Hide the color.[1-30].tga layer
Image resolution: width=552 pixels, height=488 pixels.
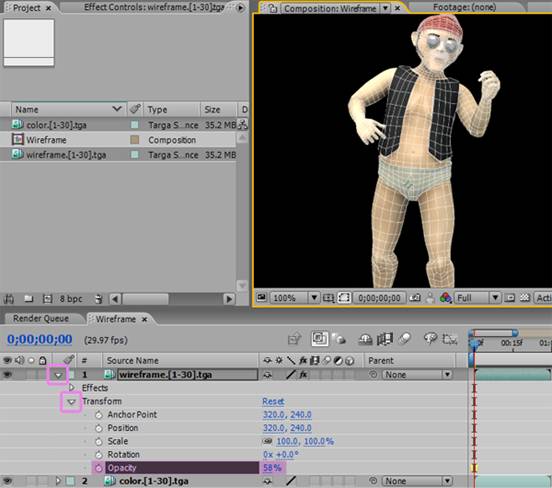[7, 481]
